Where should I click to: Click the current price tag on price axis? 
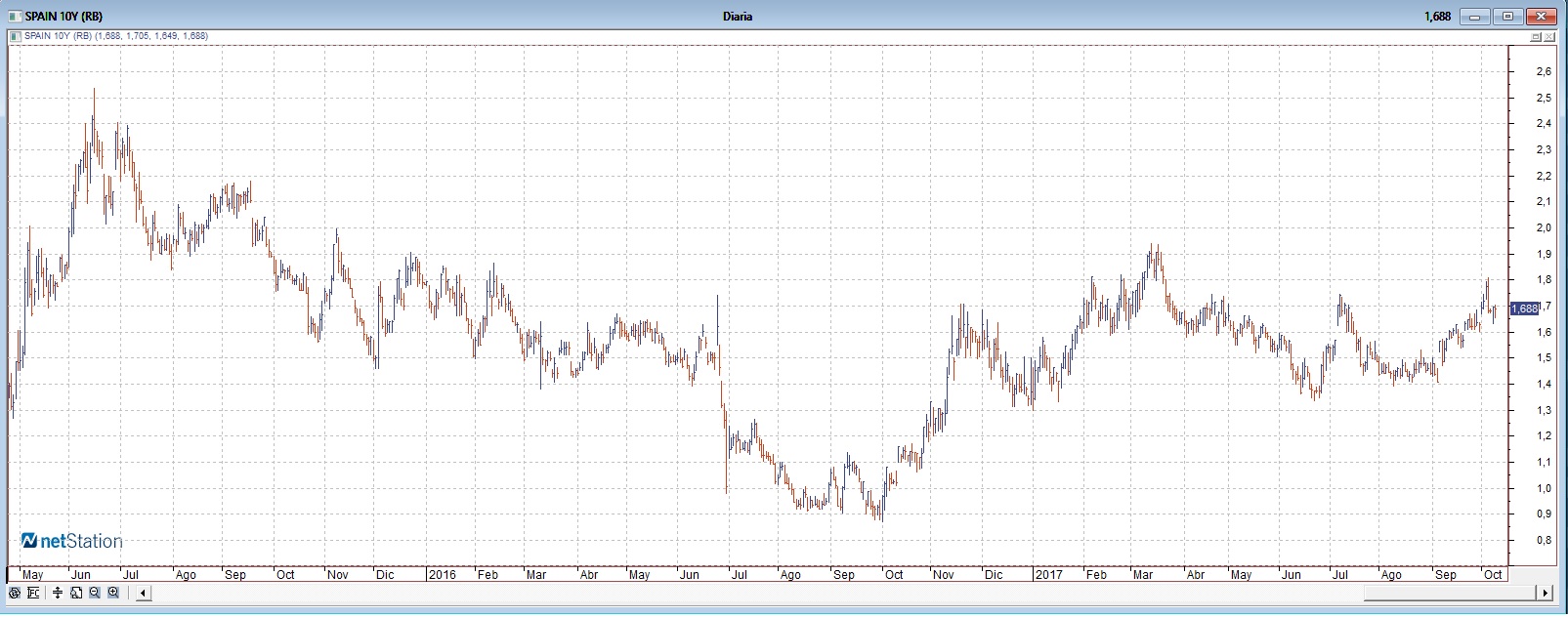coord(1525,308)
